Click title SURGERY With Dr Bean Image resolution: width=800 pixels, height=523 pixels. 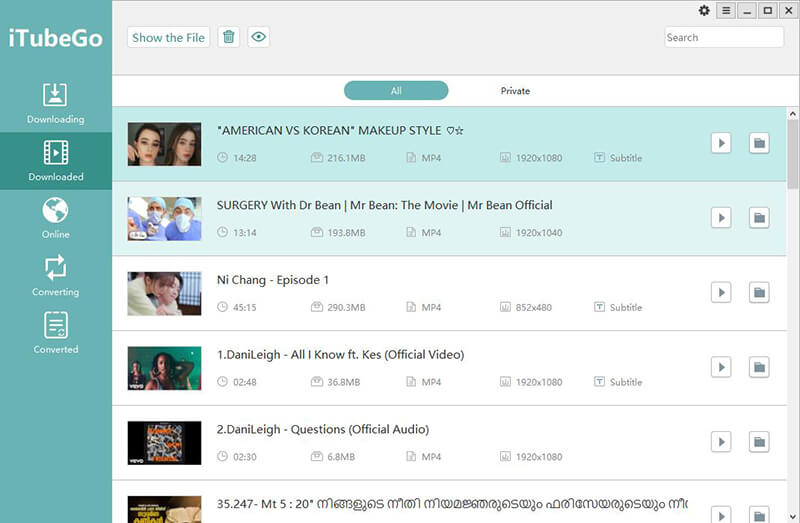pos(385,205)
